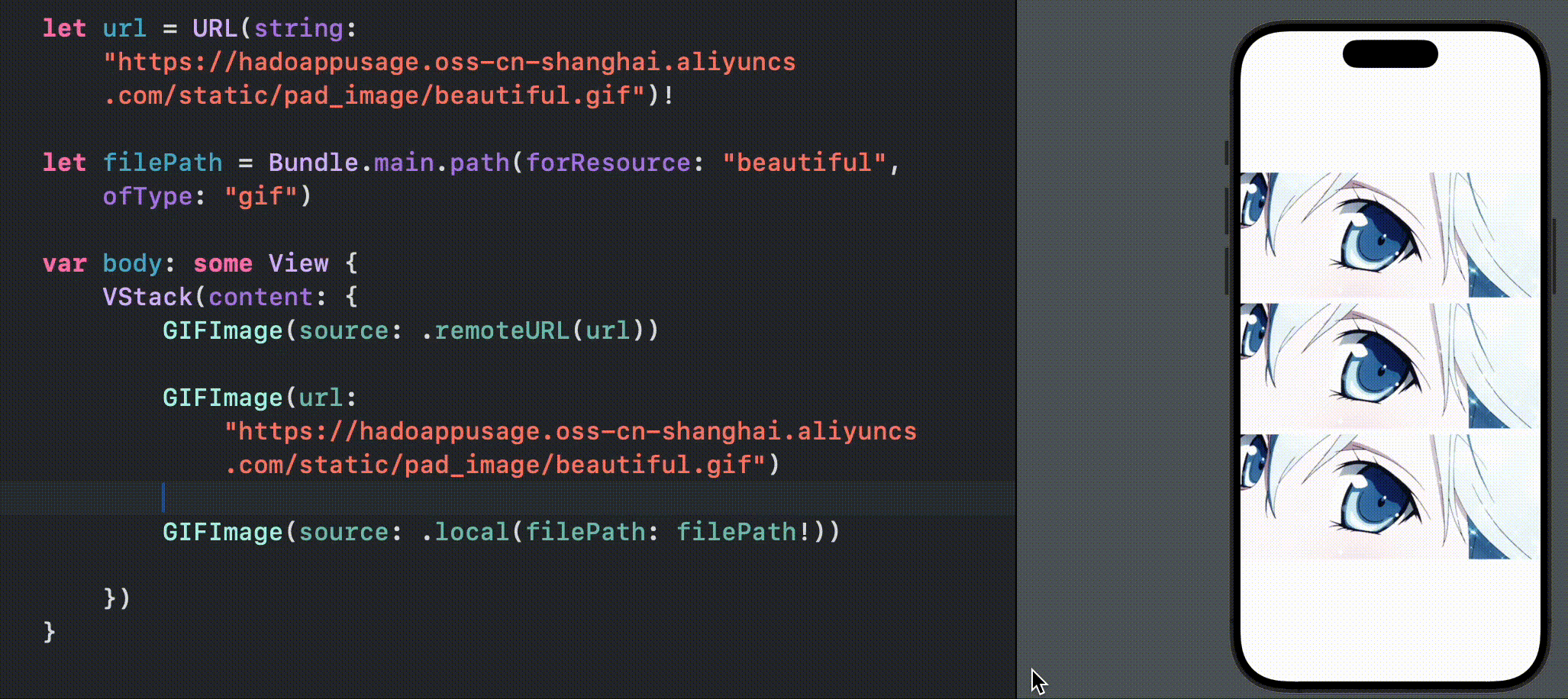Screen dimensions: 1568x699
Task: Click the 'VStack(content: {' line
Action: tap(230, 297)
